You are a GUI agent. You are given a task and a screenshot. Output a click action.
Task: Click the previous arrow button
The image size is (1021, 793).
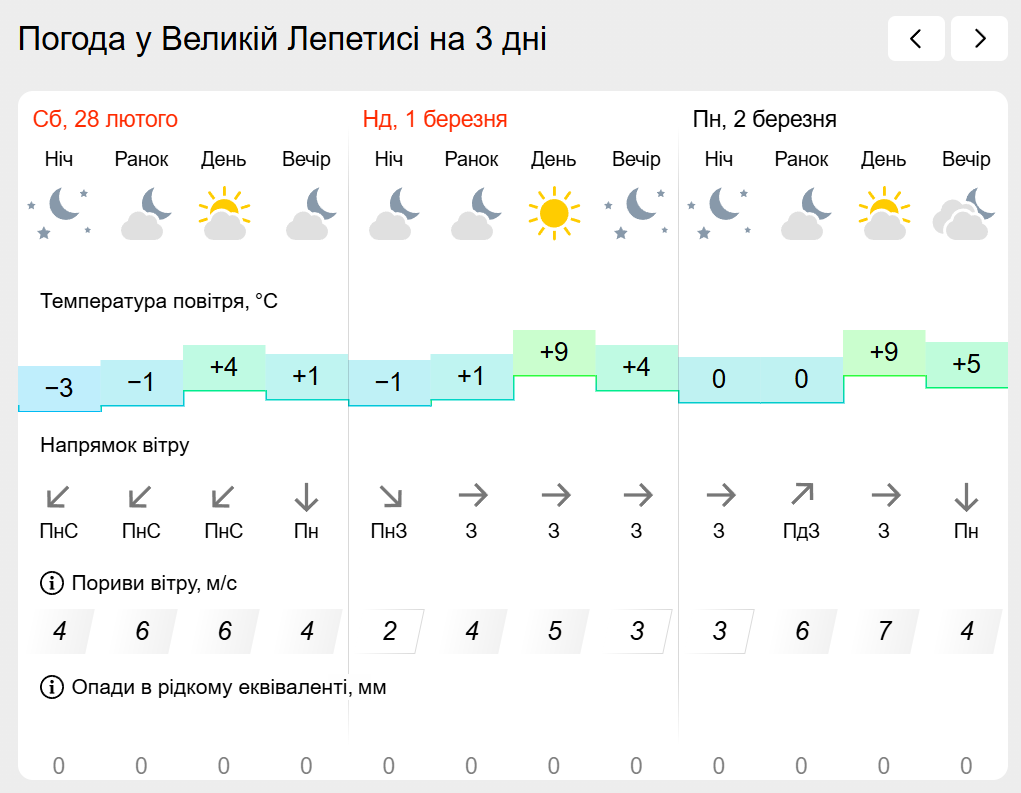click(x=915, y=39)
